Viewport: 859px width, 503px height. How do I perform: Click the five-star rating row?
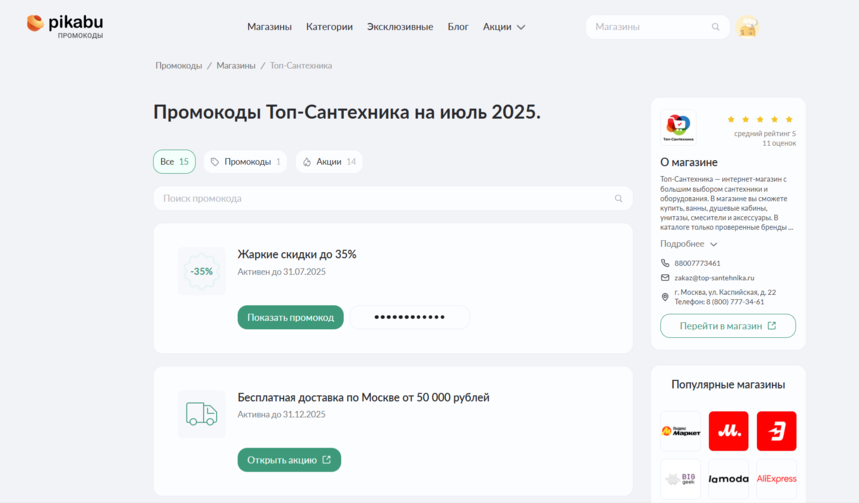[760, 119]
